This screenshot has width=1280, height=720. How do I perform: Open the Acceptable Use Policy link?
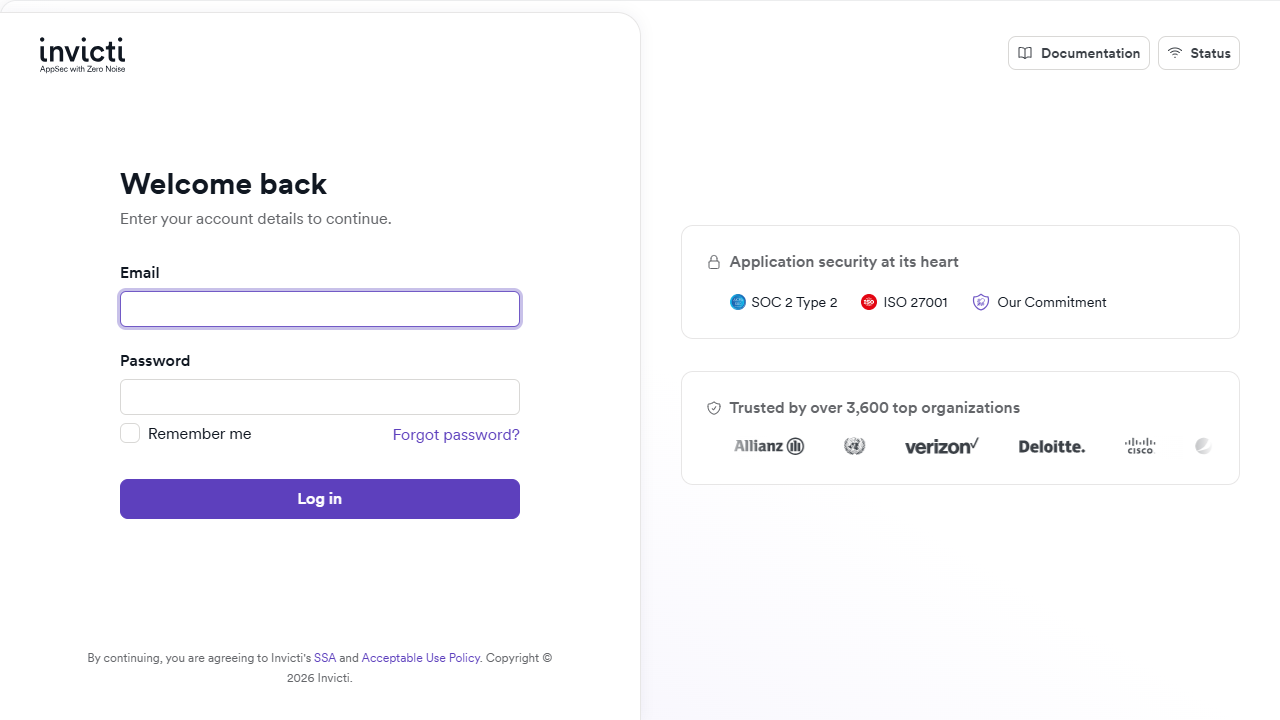[421, 658]
